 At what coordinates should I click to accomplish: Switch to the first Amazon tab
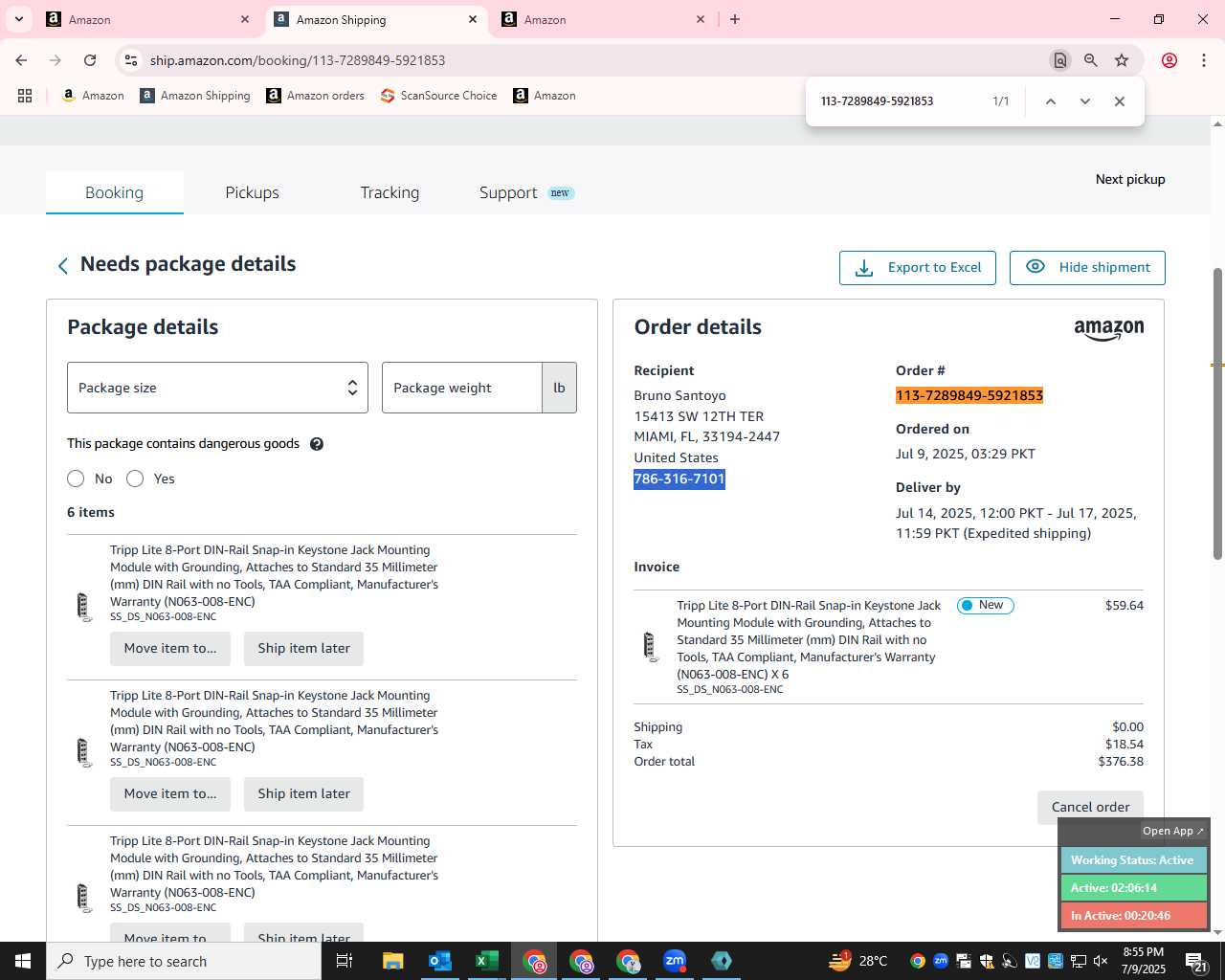(148, 19)
